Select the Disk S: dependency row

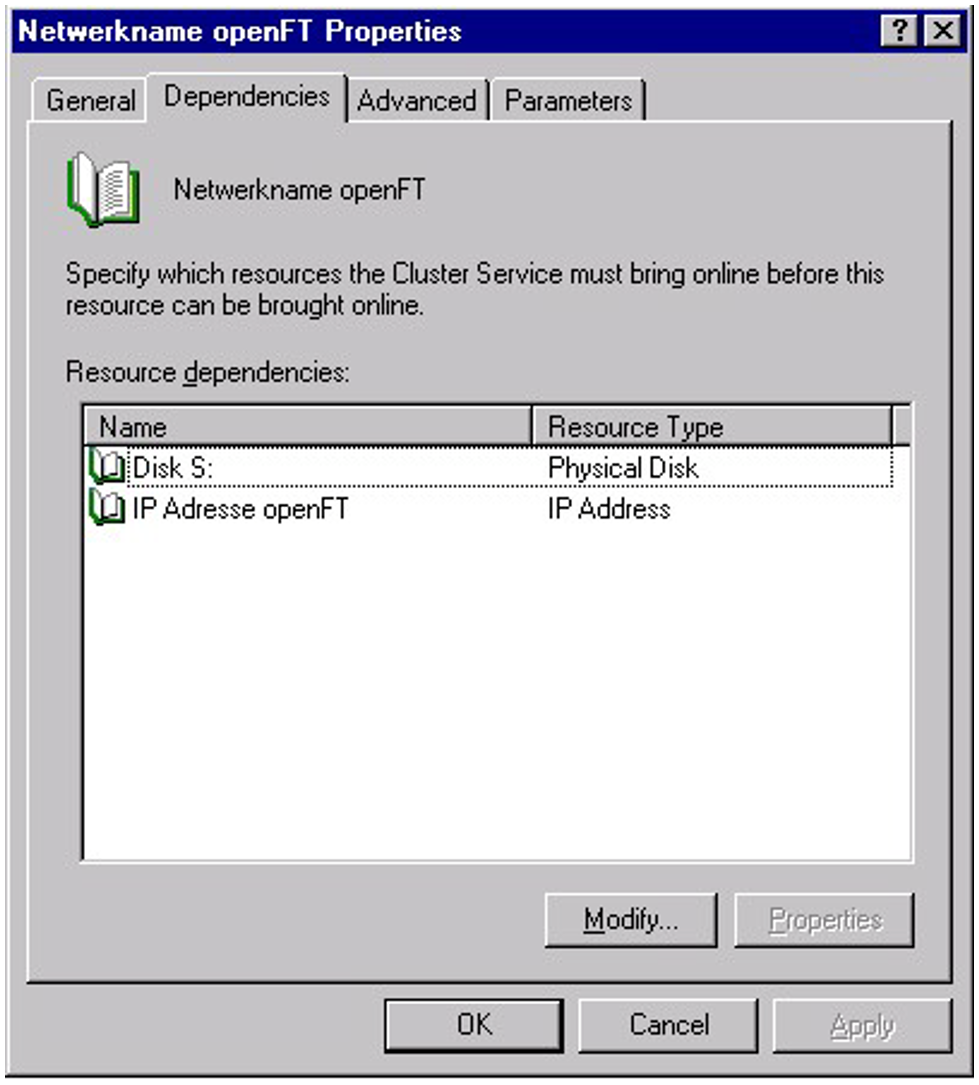(172, 467)
